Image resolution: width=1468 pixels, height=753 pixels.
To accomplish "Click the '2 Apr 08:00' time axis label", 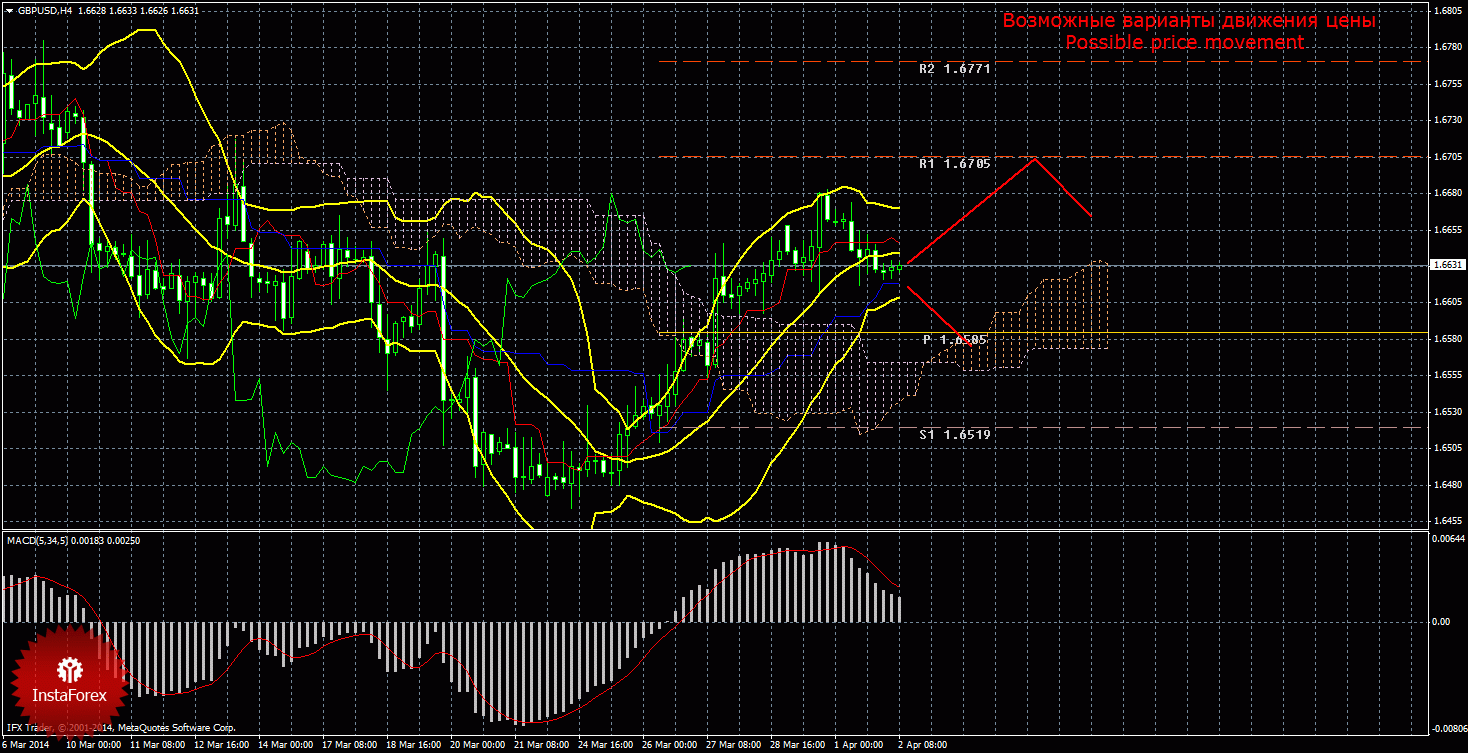I will tap(921, 745).
